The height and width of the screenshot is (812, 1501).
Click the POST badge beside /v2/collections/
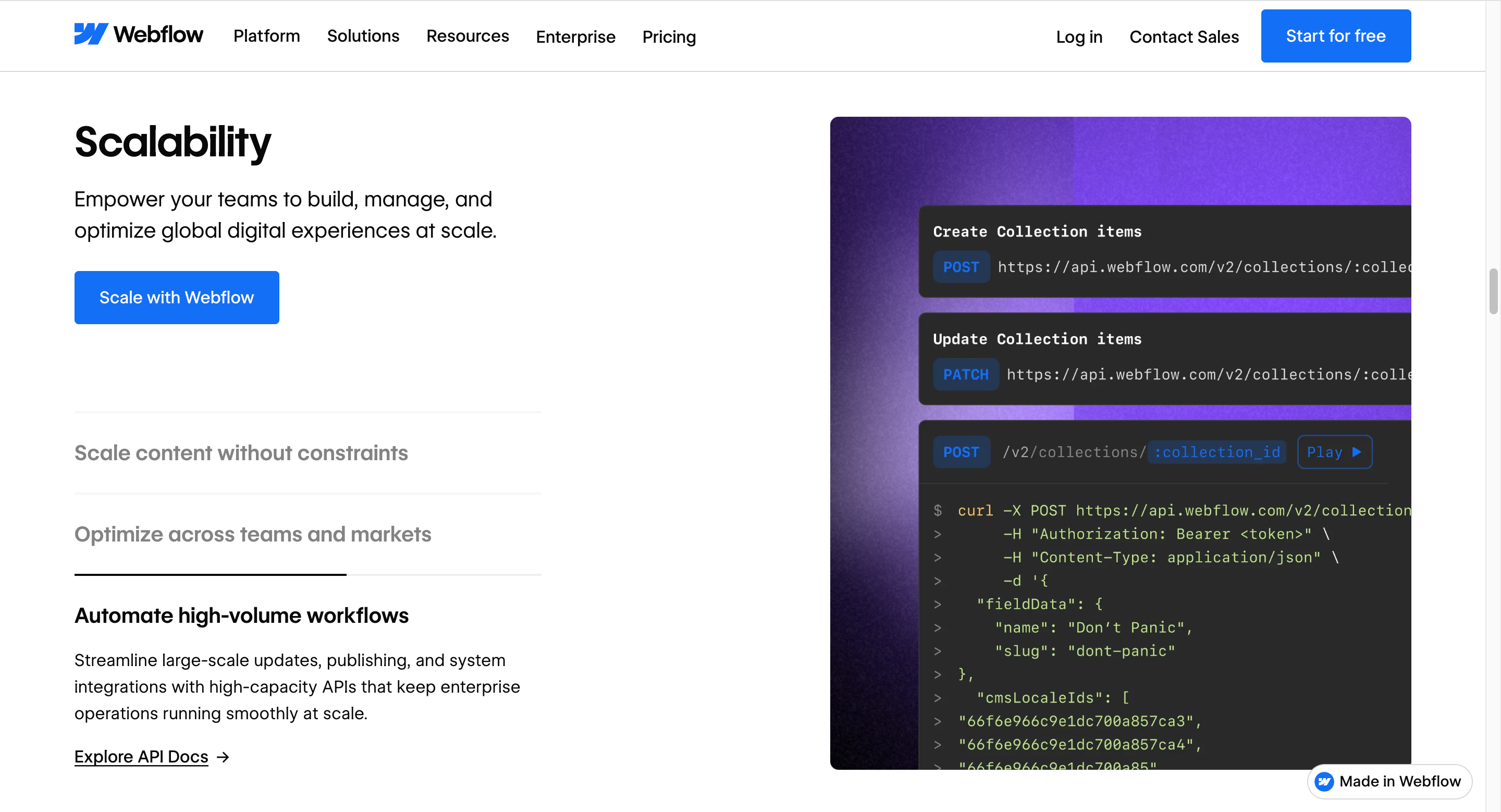(x=961, y=452)
